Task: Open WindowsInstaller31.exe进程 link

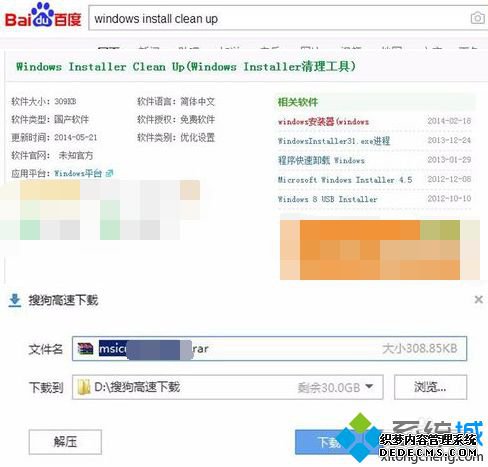Action: pyautogui.click(x=334, y=141)
